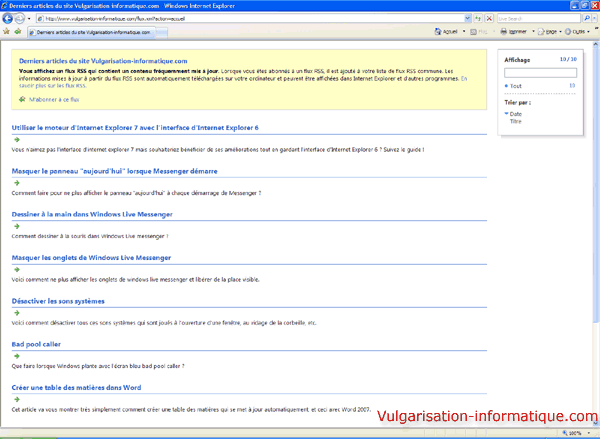
Task: Click the 'M'abonner à ce flux' link
Action: (x=54, y=100)
